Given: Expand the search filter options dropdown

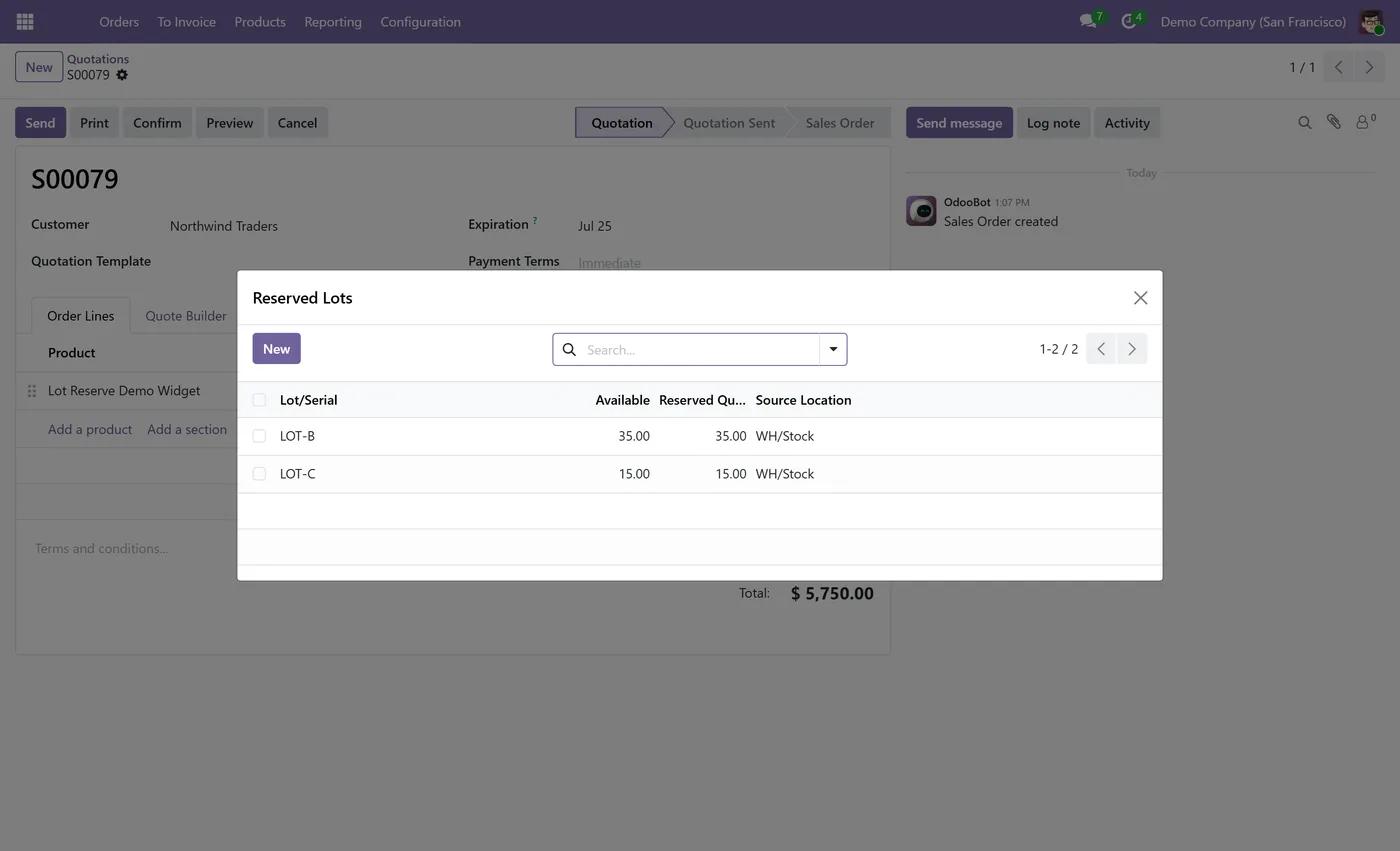Looking at the screenshot, I should click(833, 349).
